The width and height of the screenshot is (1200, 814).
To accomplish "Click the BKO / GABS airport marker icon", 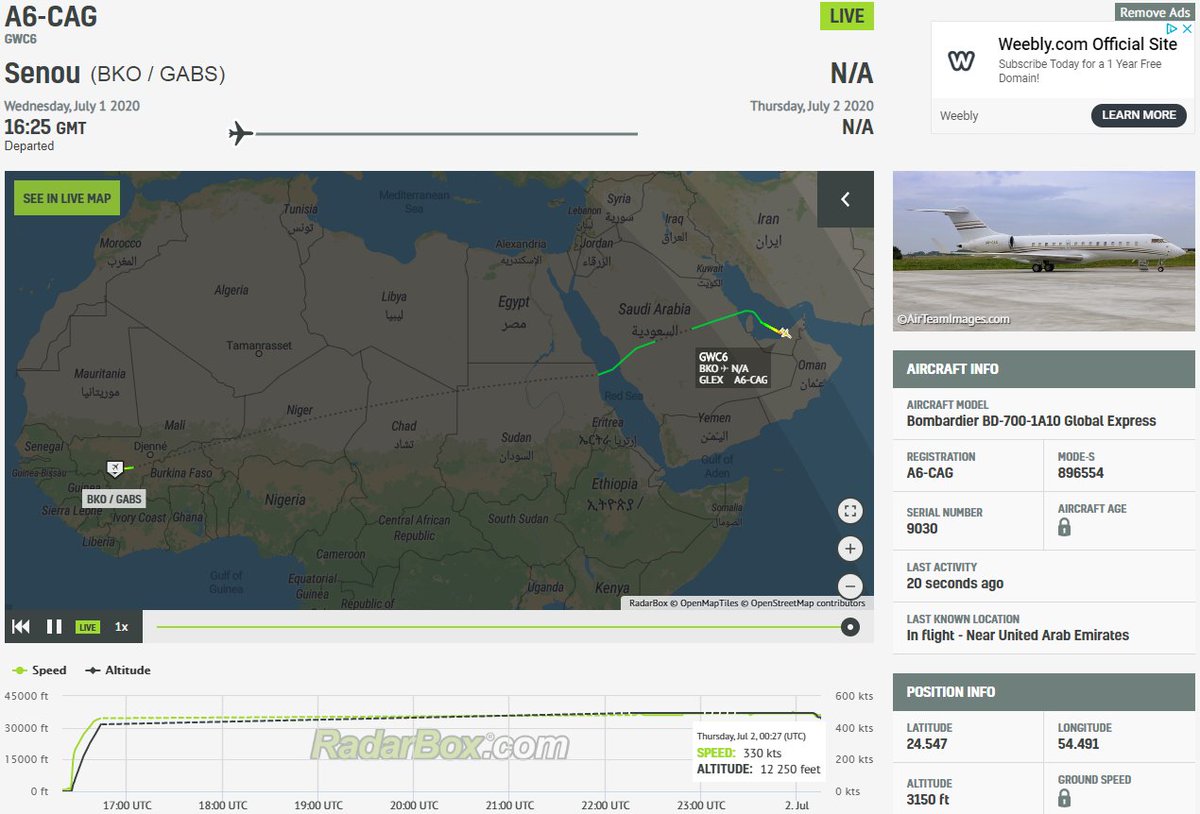I will pos(115,469).
